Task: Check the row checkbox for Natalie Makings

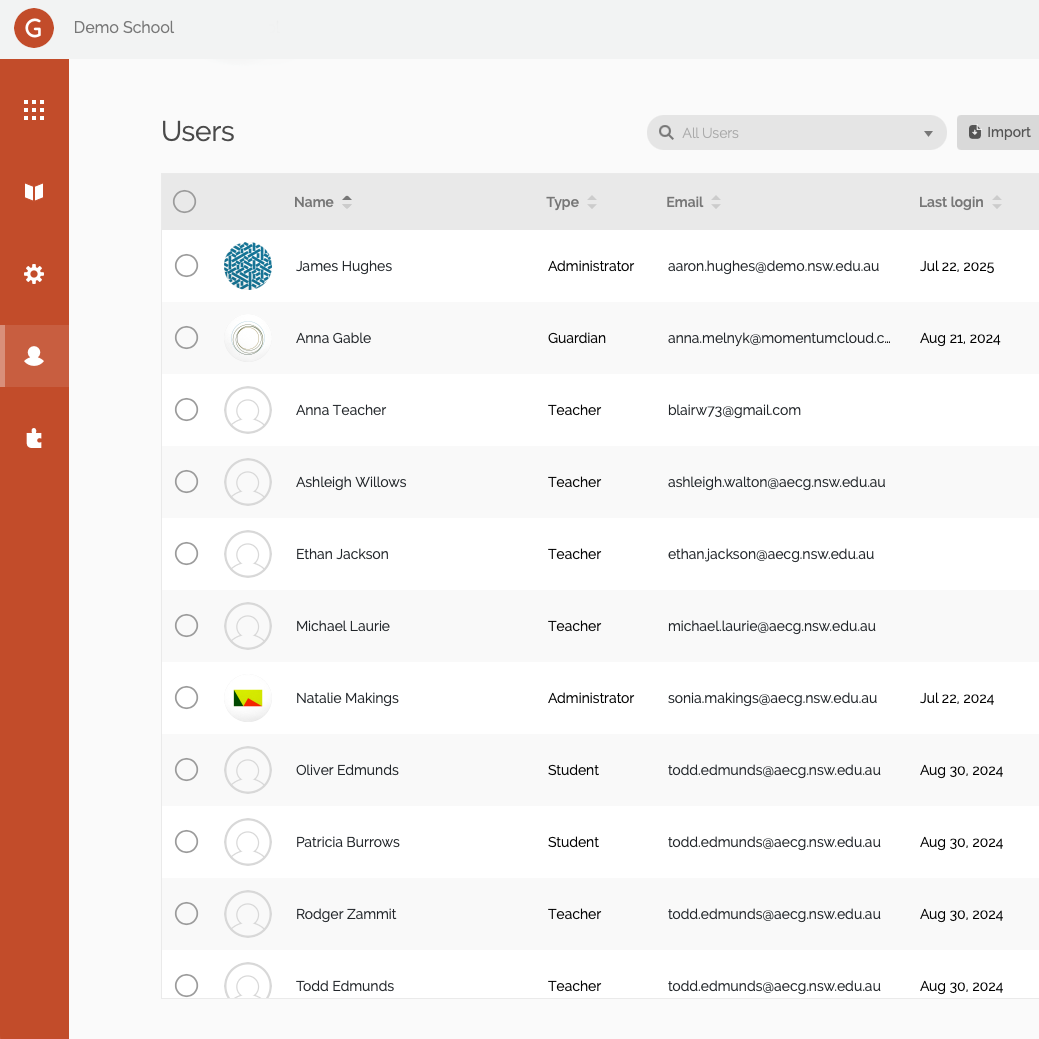Action: [x=186, y=698]
